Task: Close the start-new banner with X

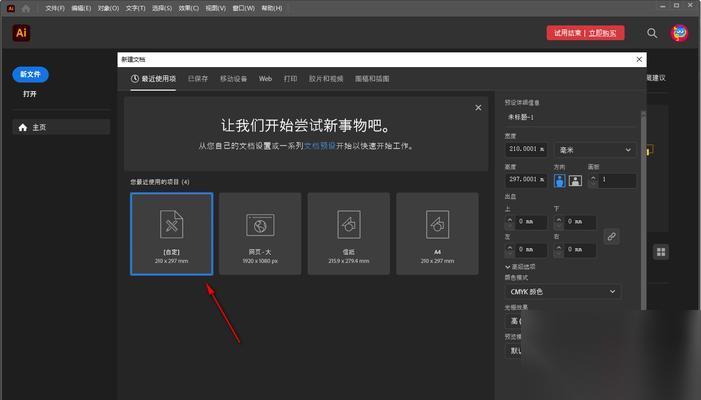Action: pos(478,108)
